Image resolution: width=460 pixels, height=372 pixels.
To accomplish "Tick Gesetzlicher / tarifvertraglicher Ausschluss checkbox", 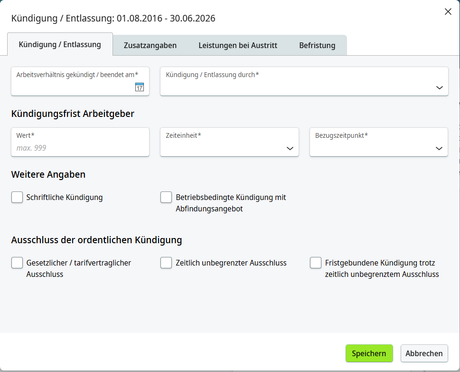I will 17,263.
